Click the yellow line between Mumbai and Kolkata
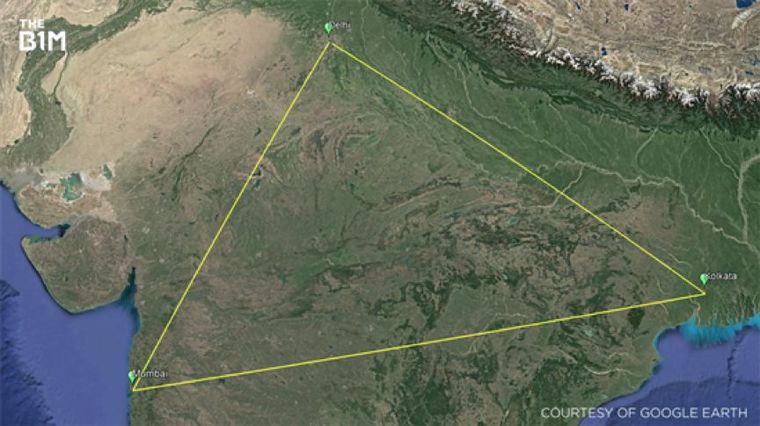The image size is (760, 426). click(x=419, y=342)
